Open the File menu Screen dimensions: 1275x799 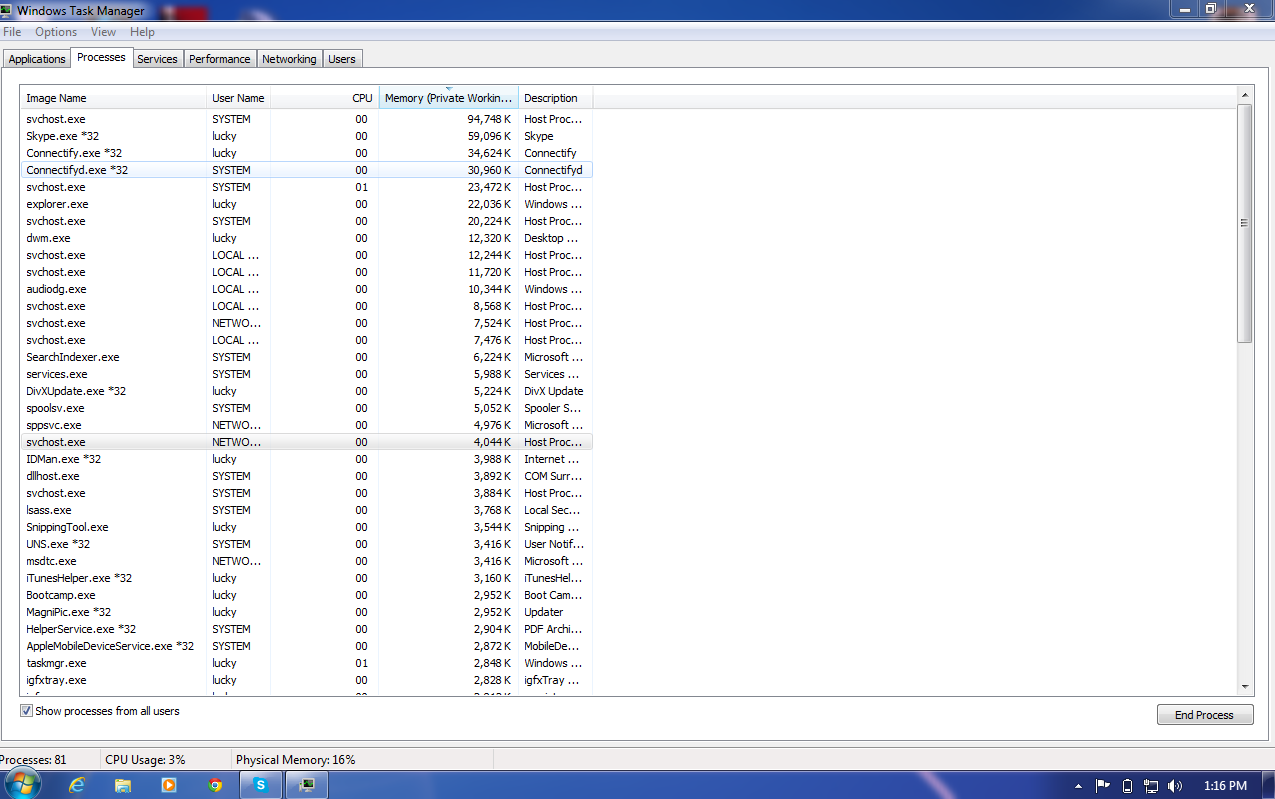(x=12, y=32)
